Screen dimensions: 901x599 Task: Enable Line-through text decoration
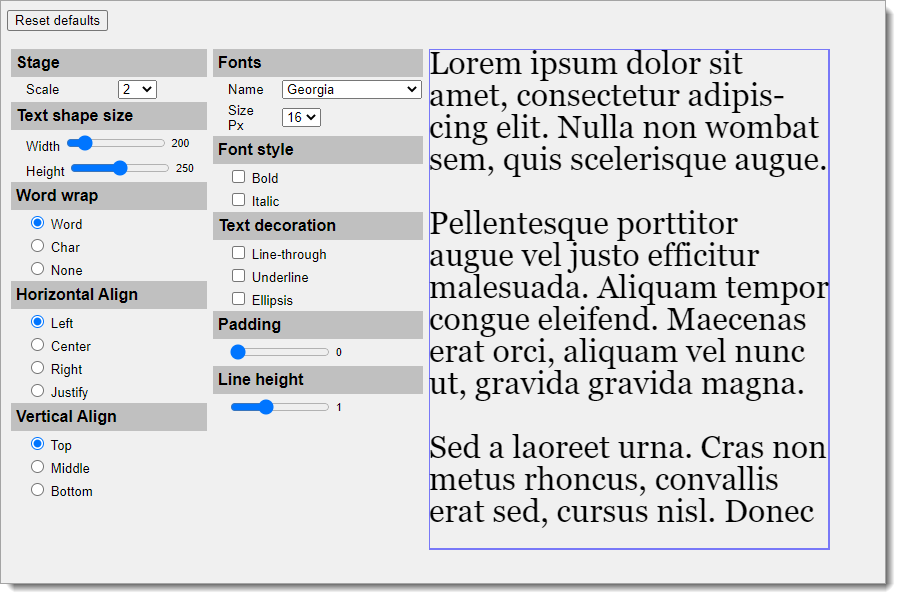(x=238, y=254)
